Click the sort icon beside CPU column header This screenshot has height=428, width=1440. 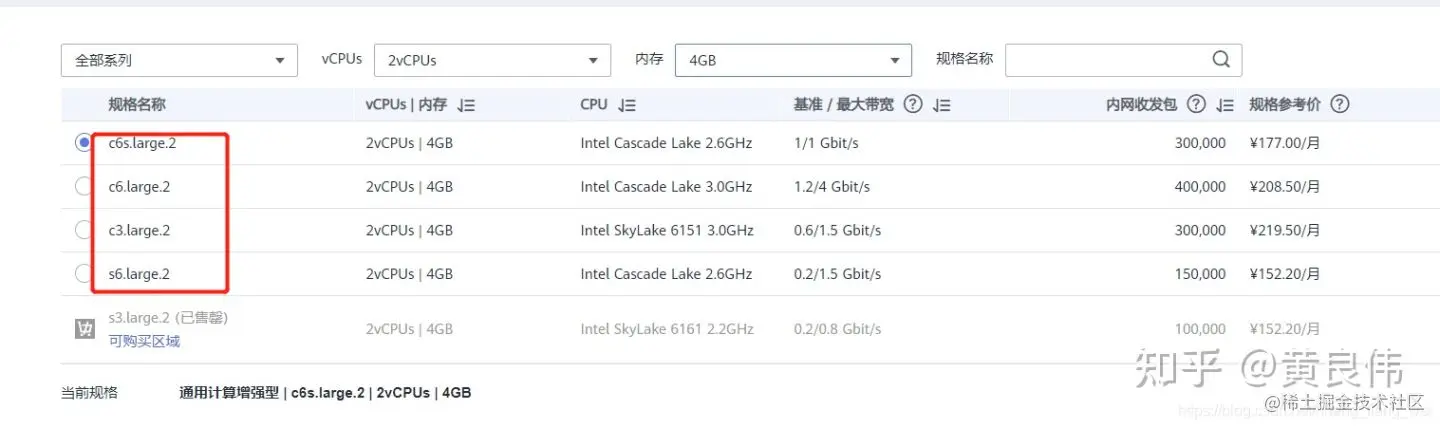(627, 104)
